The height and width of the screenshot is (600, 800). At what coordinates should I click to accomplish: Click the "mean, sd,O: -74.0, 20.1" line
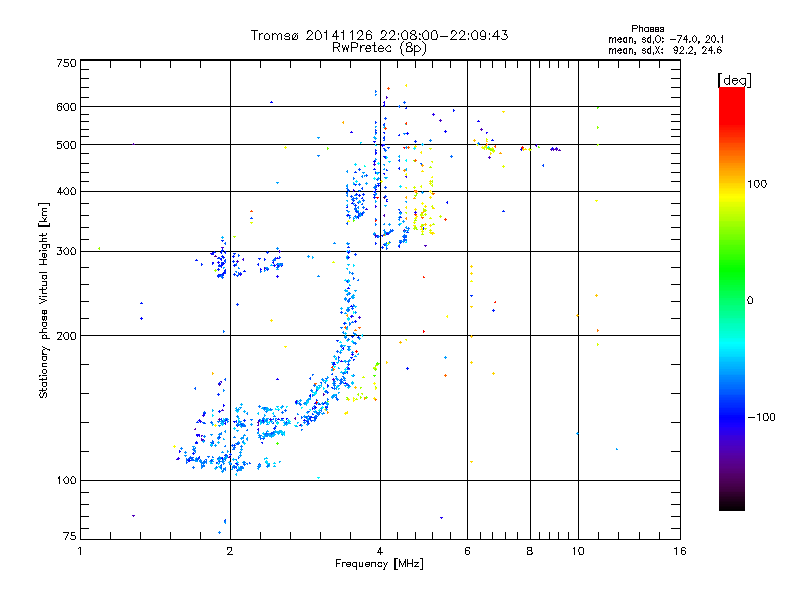tap(665, 39)
